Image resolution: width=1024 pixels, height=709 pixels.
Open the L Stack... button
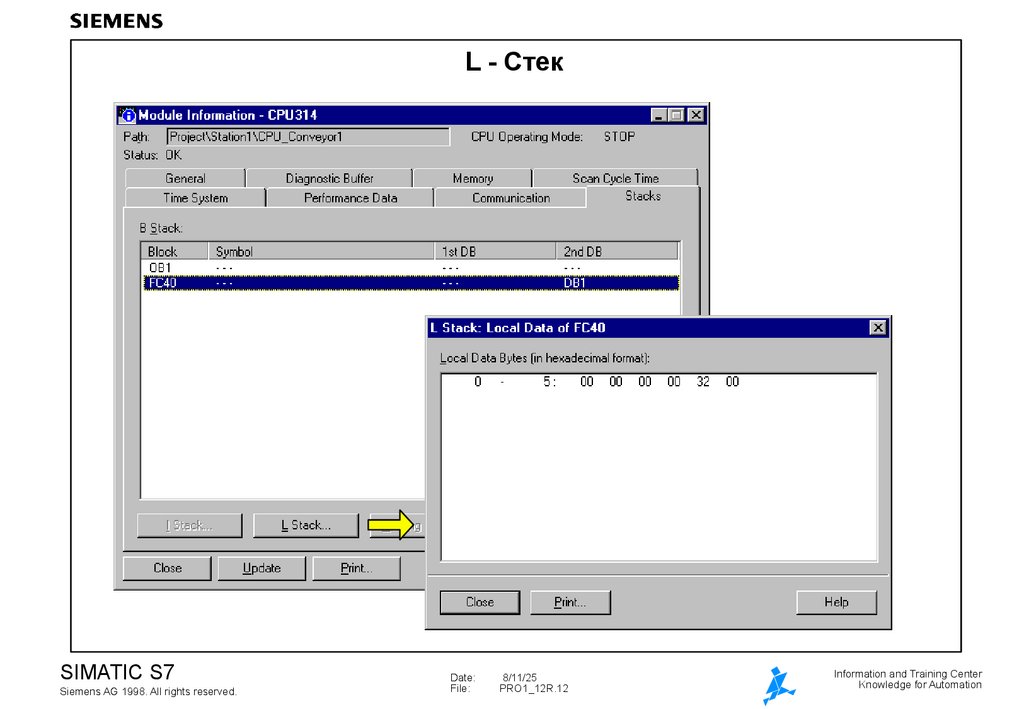pos(306,526)
